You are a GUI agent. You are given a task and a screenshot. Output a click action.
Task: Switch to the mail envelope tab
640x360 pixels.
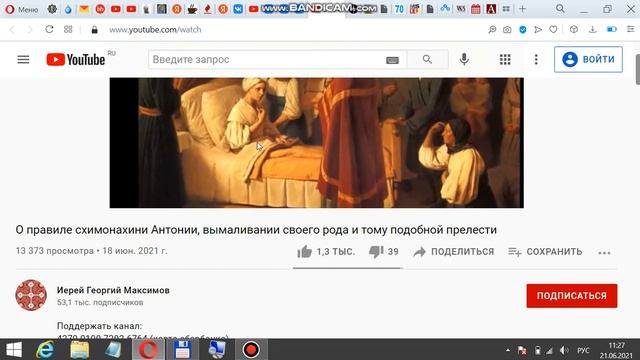[x=84, y=9]
